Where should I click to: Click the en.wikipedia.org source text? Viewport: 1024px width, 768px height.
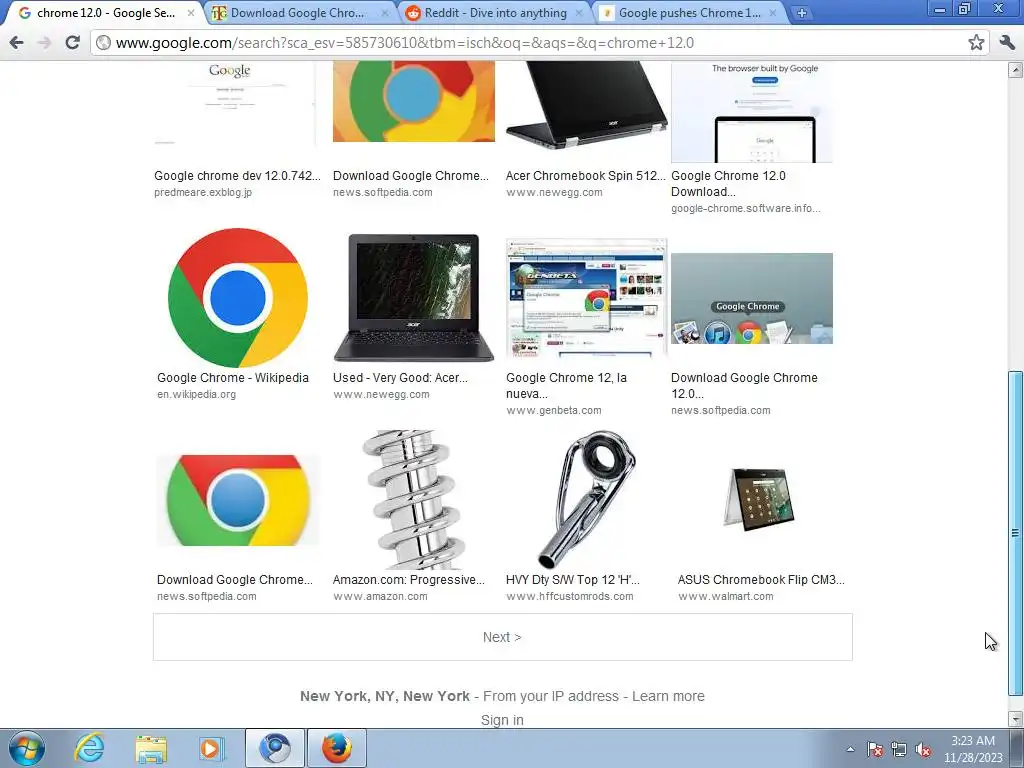[x=197, y=394]
